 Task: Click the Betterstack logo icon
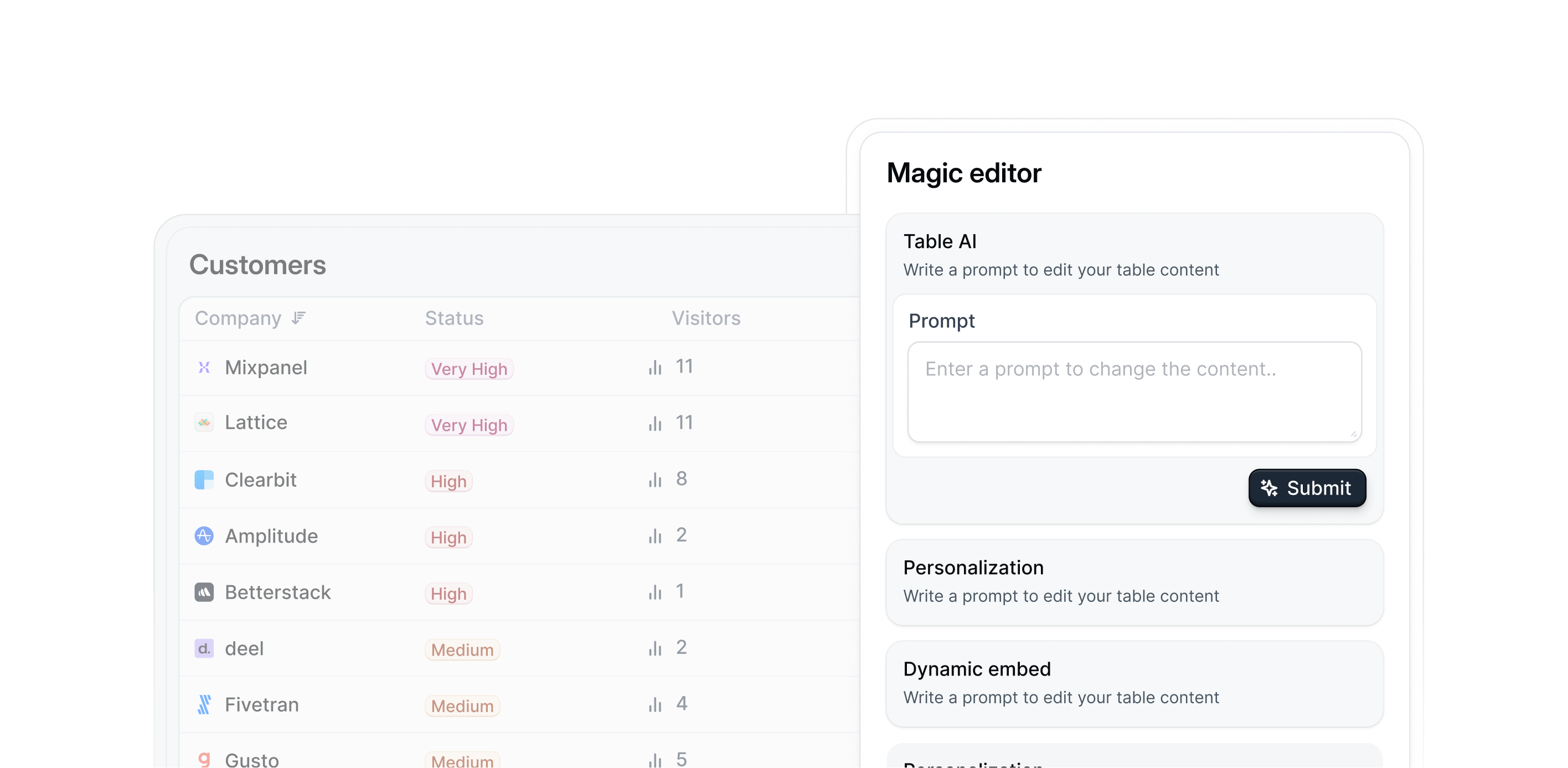204,592
